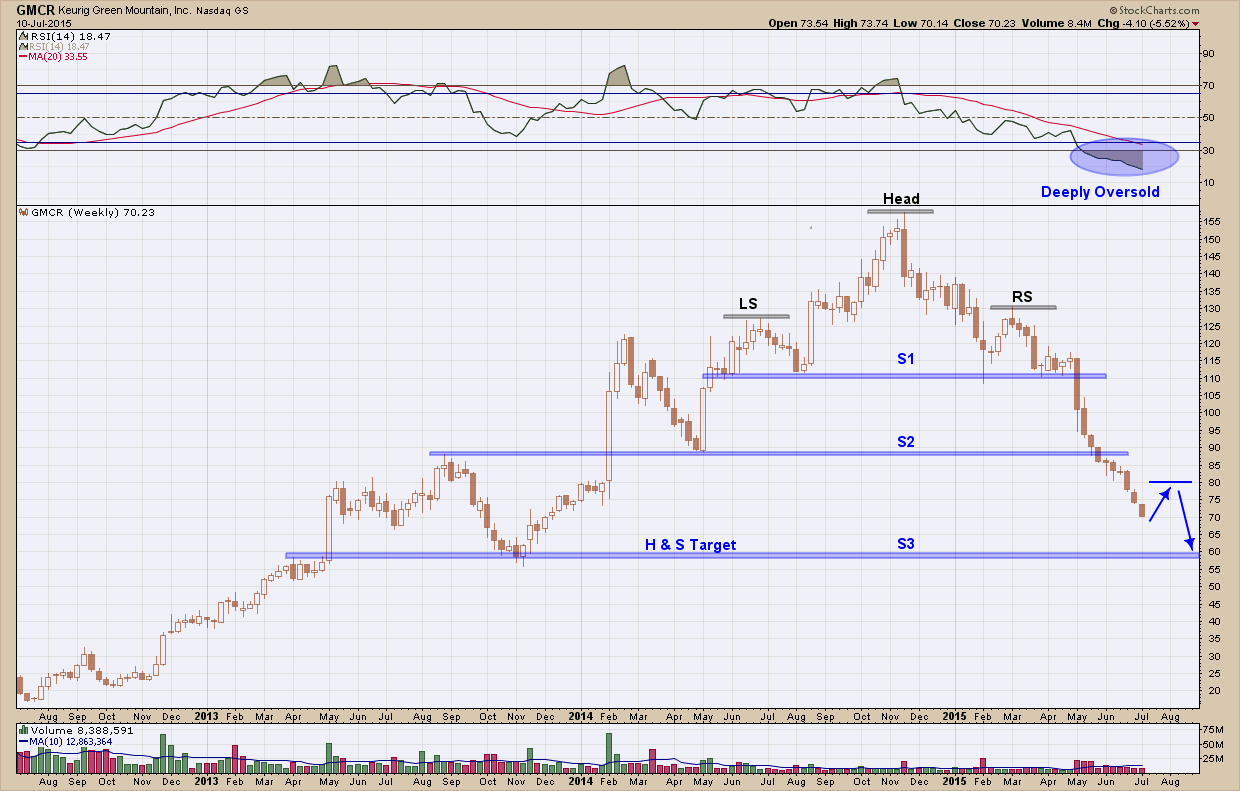The height and width of the screenshot is (791, 1240).
Task: Click the LS left shoulder label
Action: pos(747,302)
